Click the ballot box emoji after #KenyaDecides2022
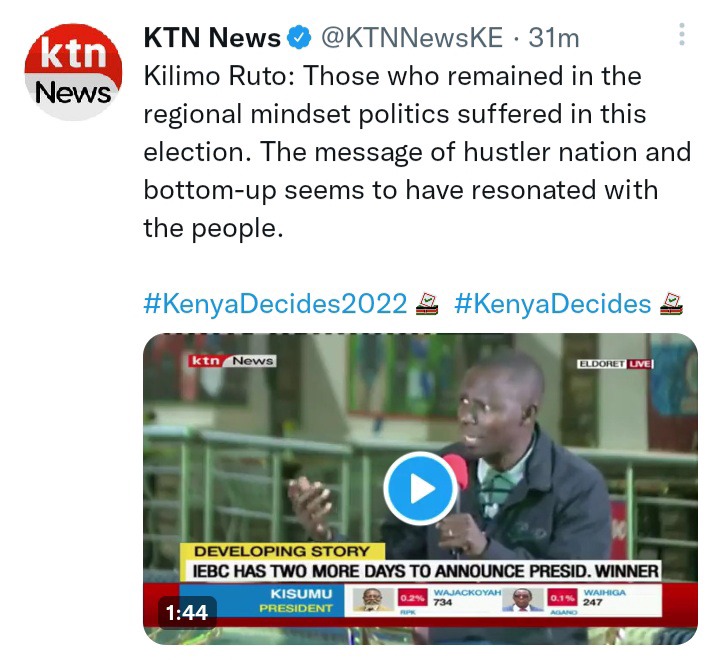 [x=427, y=304]
